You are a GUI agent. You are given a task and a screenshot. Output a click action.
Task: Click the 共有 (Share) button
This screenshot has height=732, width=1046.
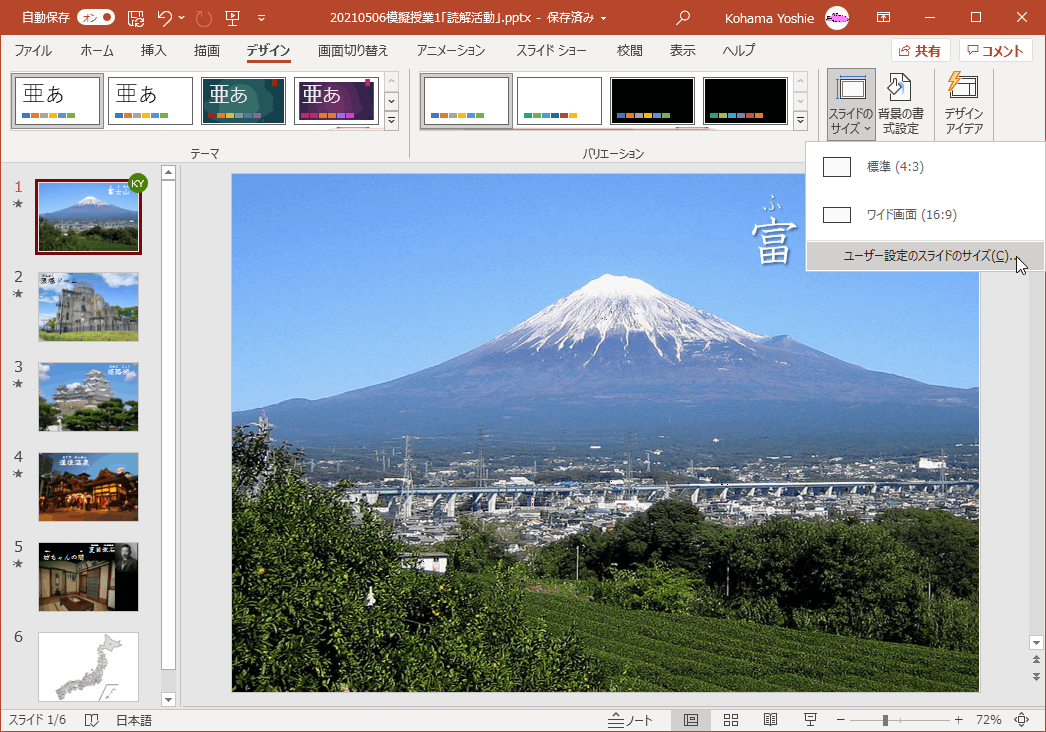[919, 50]
